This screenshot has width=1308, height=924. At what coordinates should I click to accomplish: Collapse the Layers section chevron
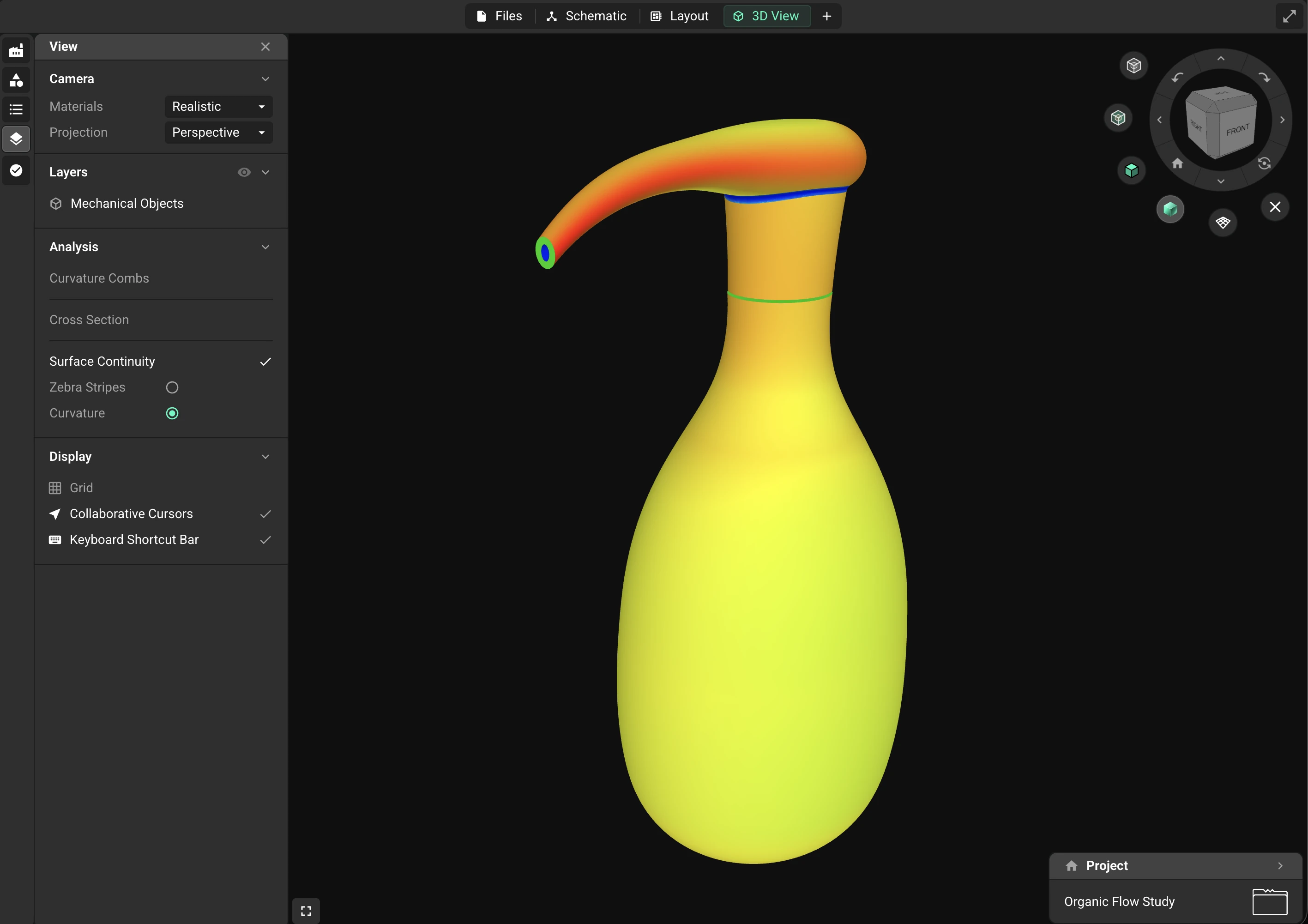(265, 172)
